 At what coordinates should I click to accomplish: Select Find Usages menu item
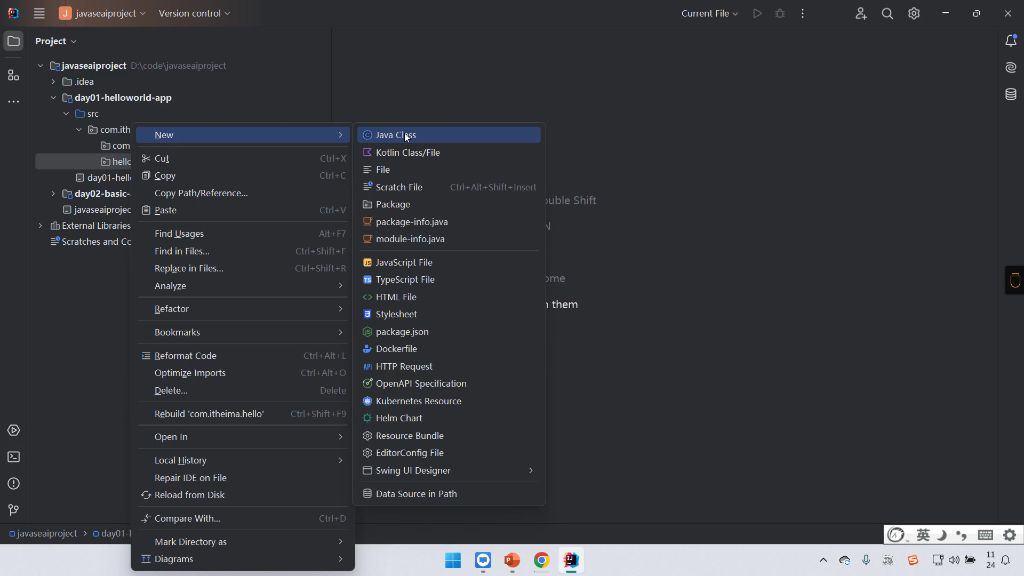coord(243,233)
